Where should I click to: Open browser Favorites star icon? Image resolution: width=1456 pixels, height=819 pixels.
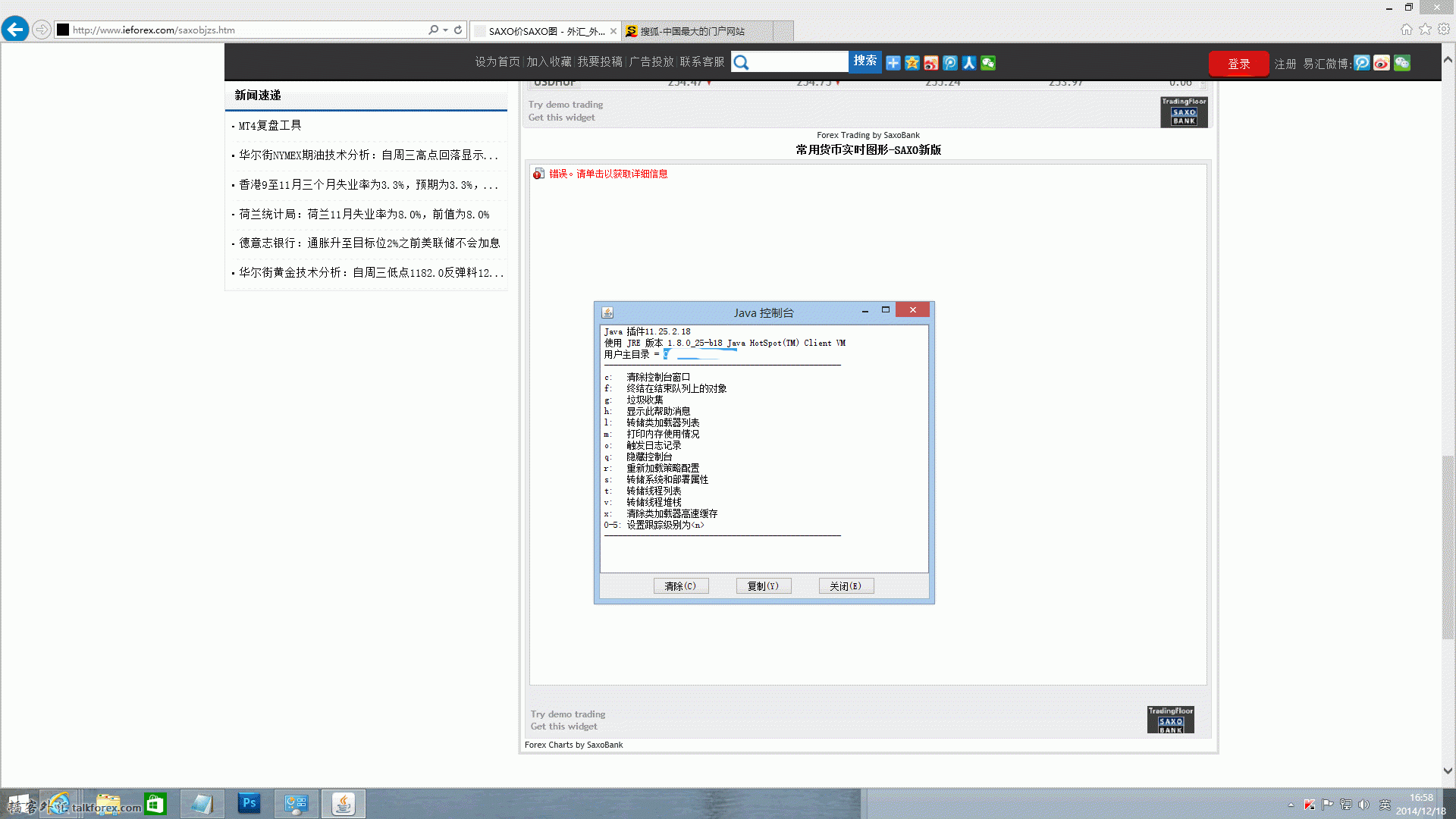(x=1426, y=29)
